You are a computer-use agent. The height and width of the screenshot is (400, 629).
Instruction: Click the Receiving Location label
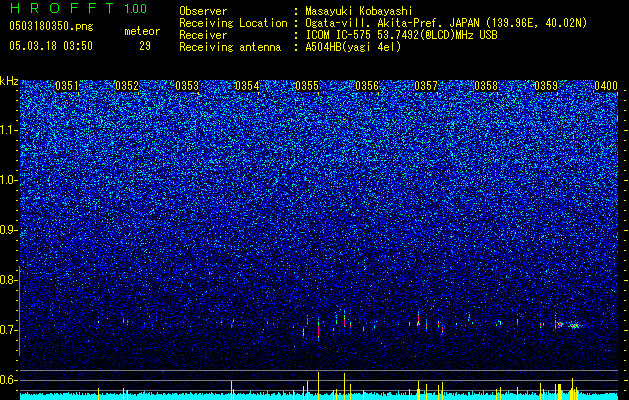[x=233, y=23]
